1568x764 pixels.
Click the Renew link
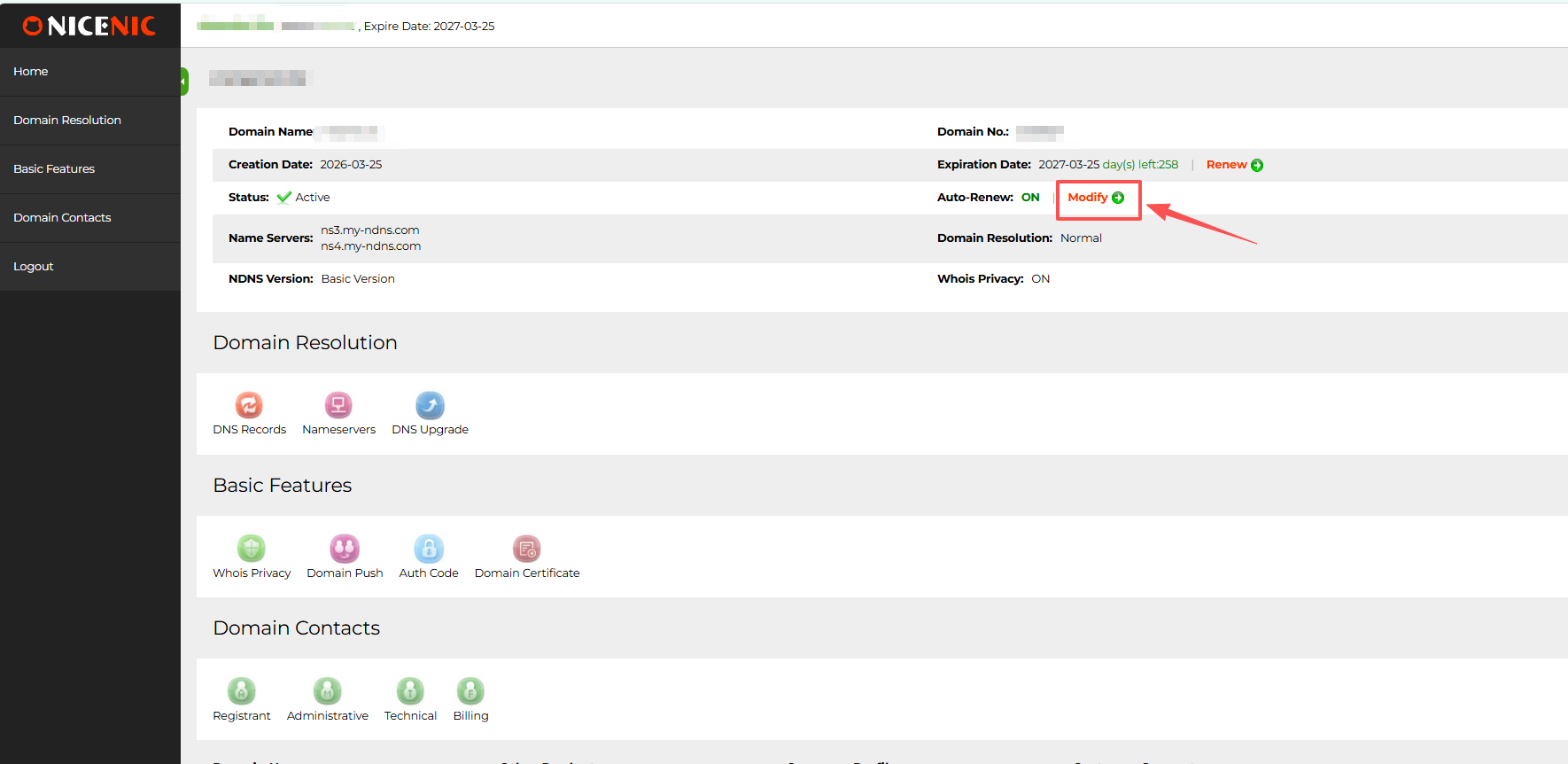click(1226, 165)
